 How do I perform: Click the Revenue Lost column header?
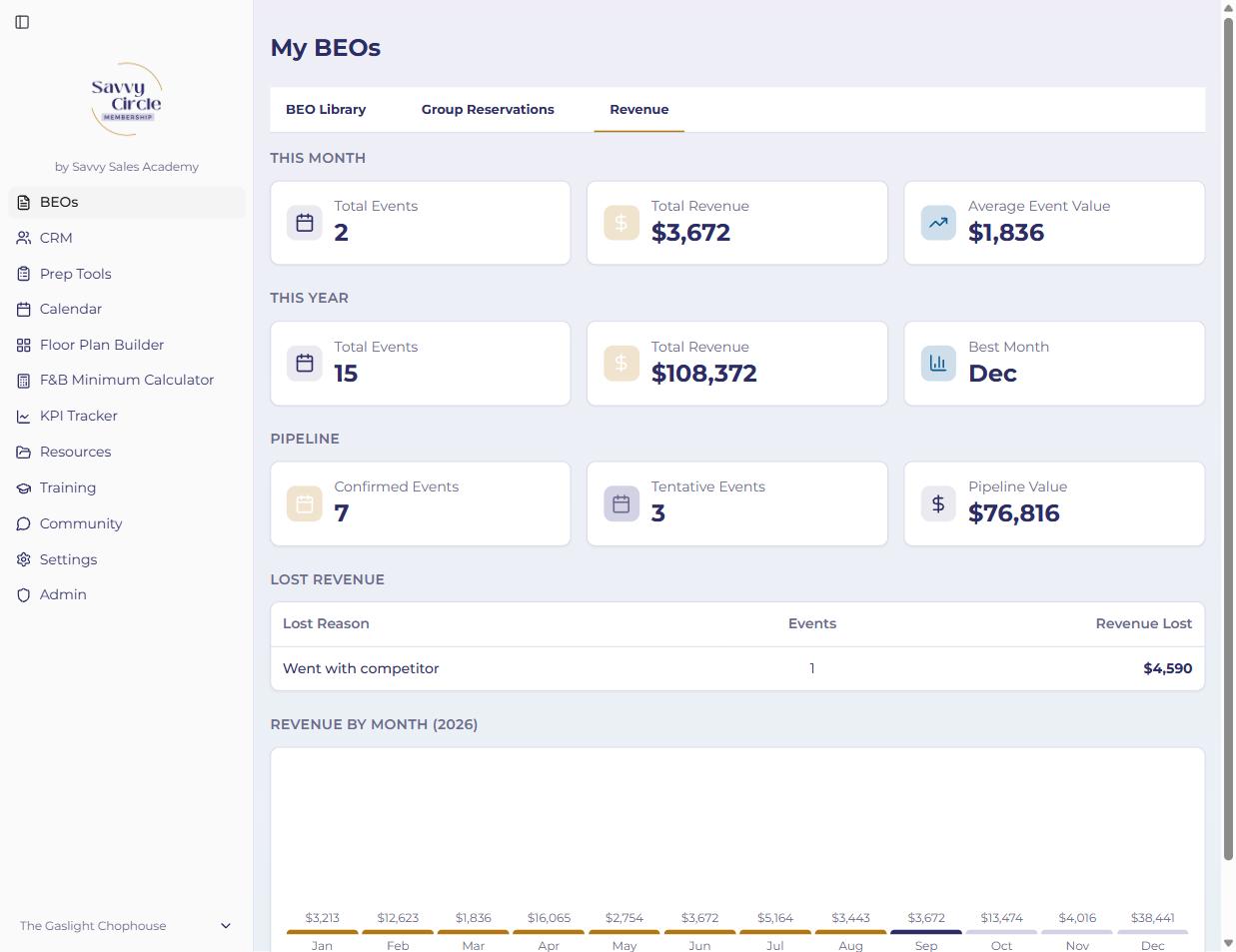[x=1143, y=623]
